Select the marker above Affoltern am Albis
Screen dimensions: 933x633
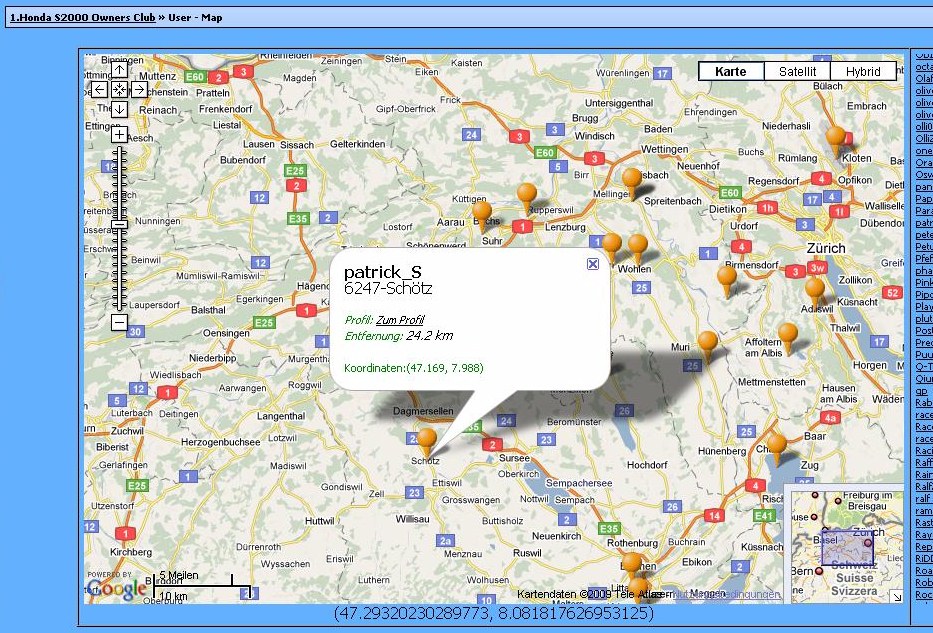click(x=788, y=335)
